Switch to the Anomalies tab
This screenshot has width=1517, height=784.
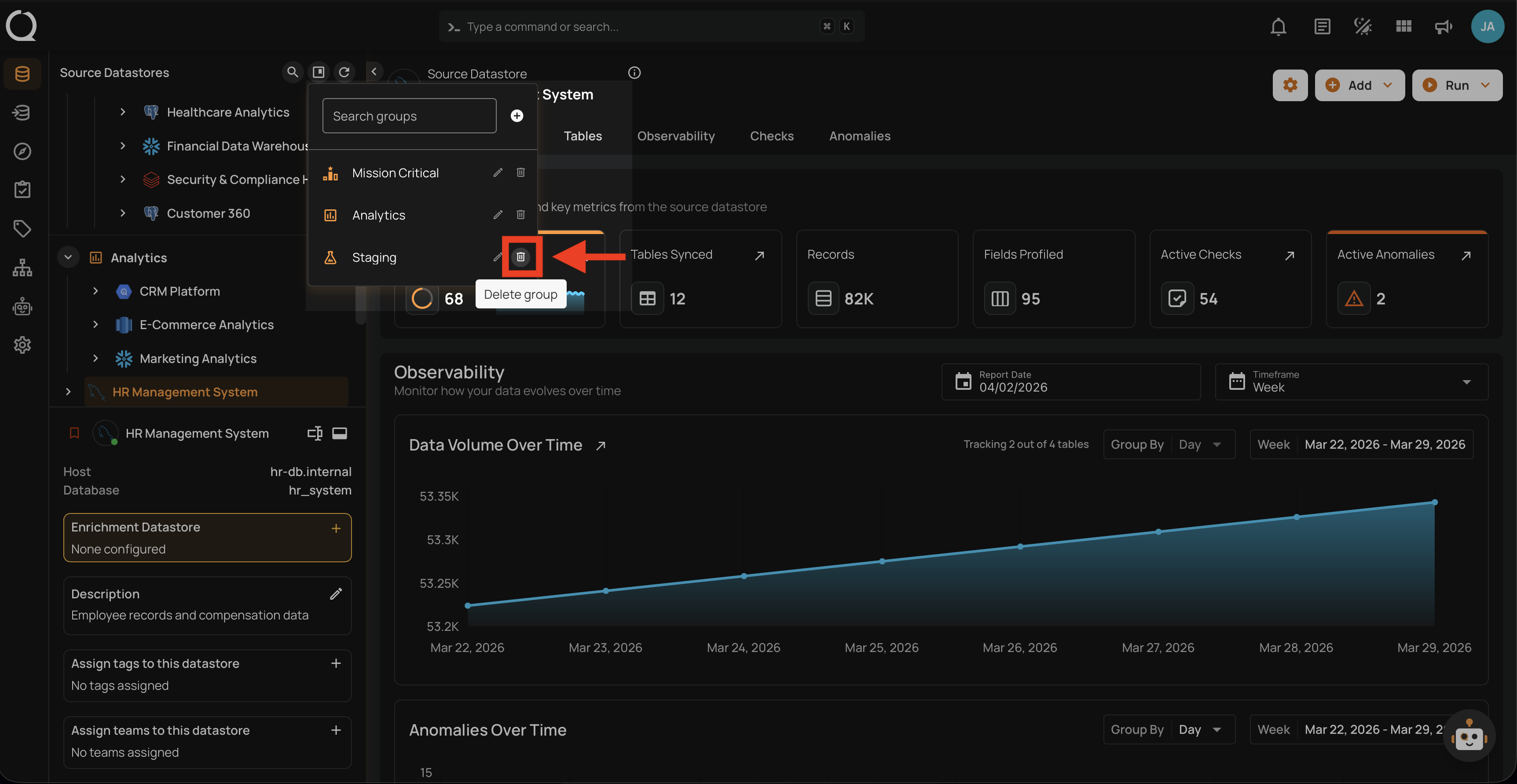click(859, 136)
